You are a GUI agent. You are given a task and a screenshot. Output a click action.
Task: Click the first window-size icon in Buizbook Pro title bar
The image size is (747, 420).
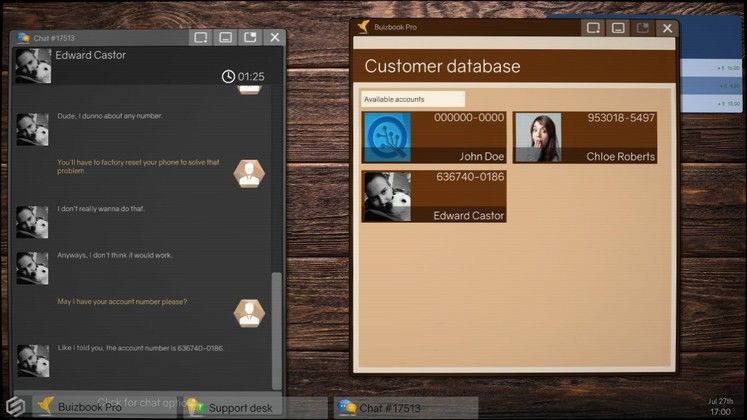(x=593, y=28)
